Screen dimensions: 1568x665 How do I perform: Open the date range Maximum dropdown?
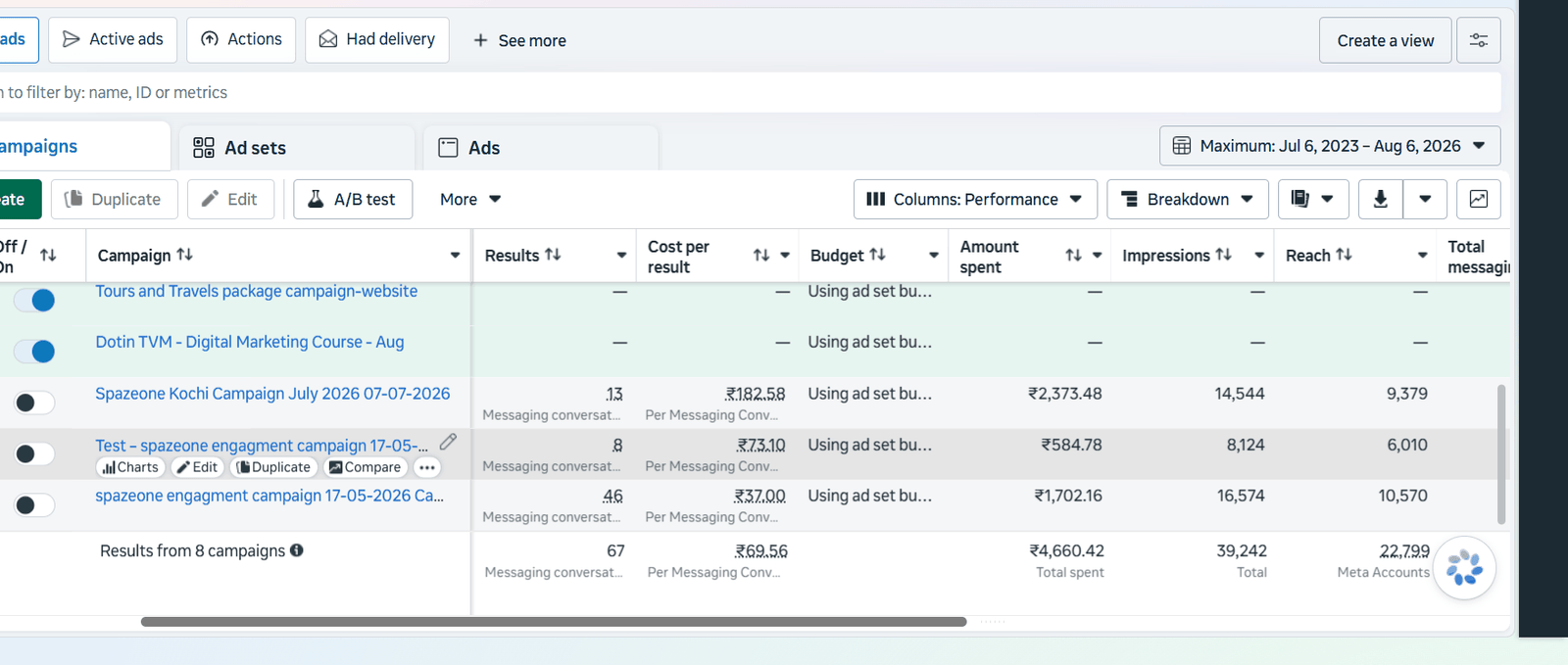1330,146
